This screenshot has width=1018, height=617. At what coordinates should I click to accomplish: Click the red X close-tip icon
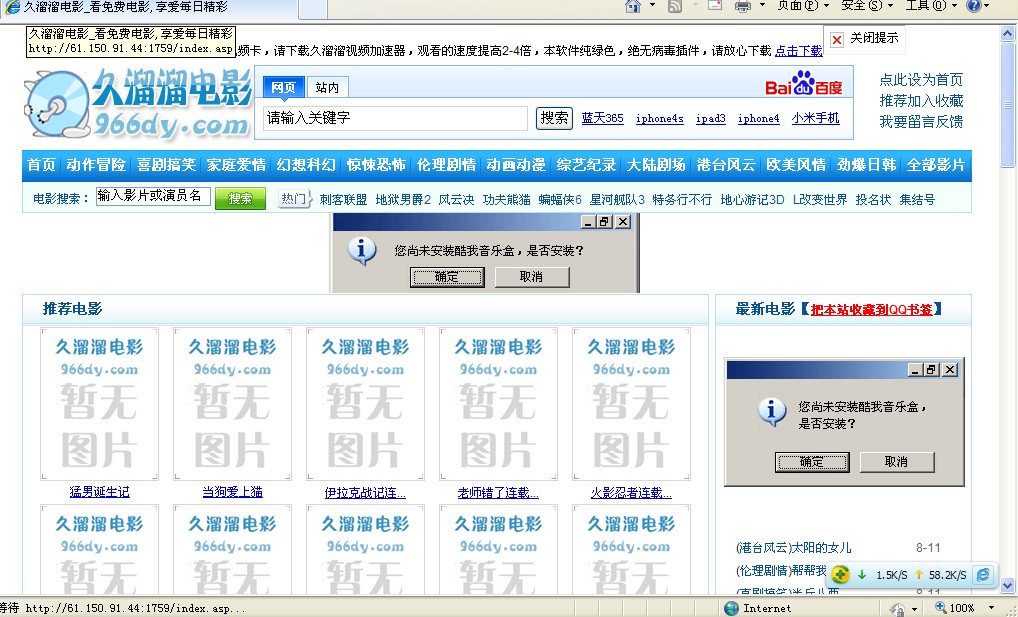(836, 40)
